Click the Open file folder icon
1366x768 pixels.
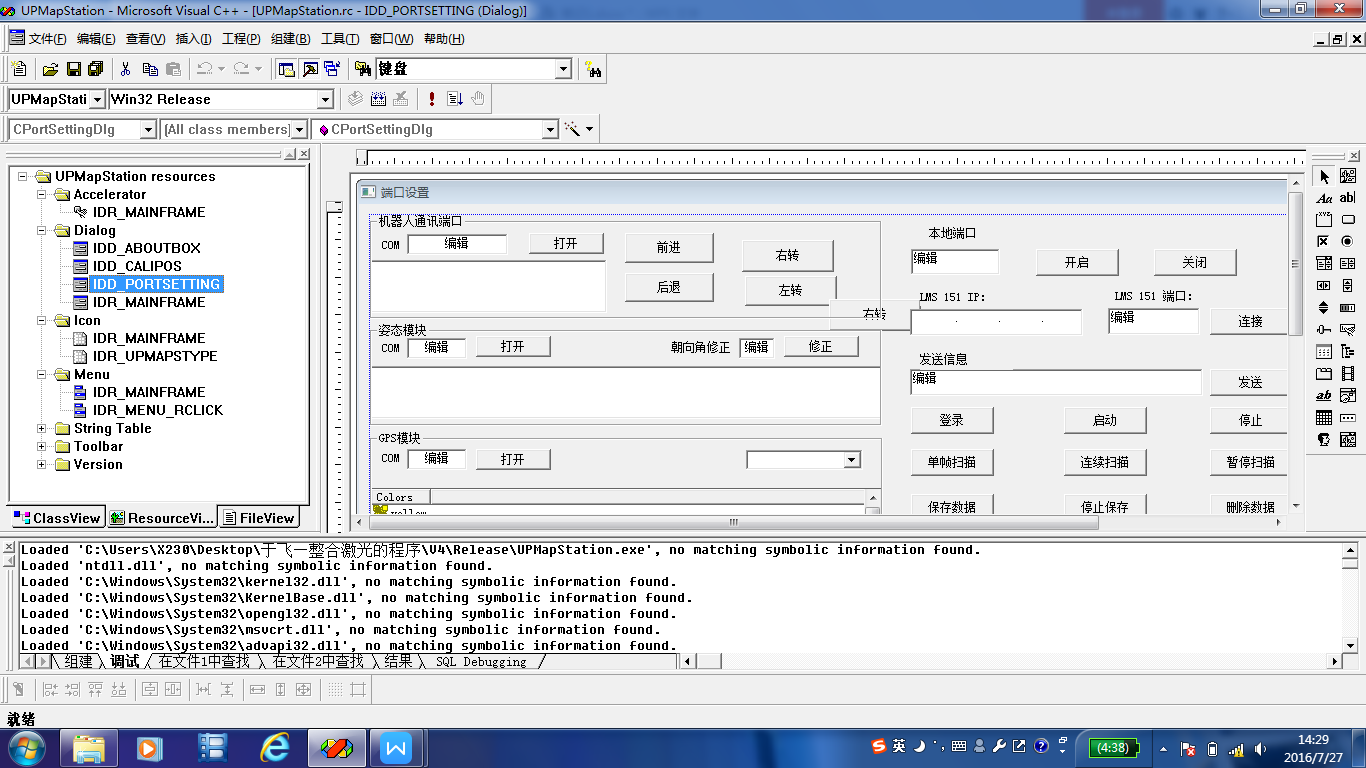click(50, 69)
